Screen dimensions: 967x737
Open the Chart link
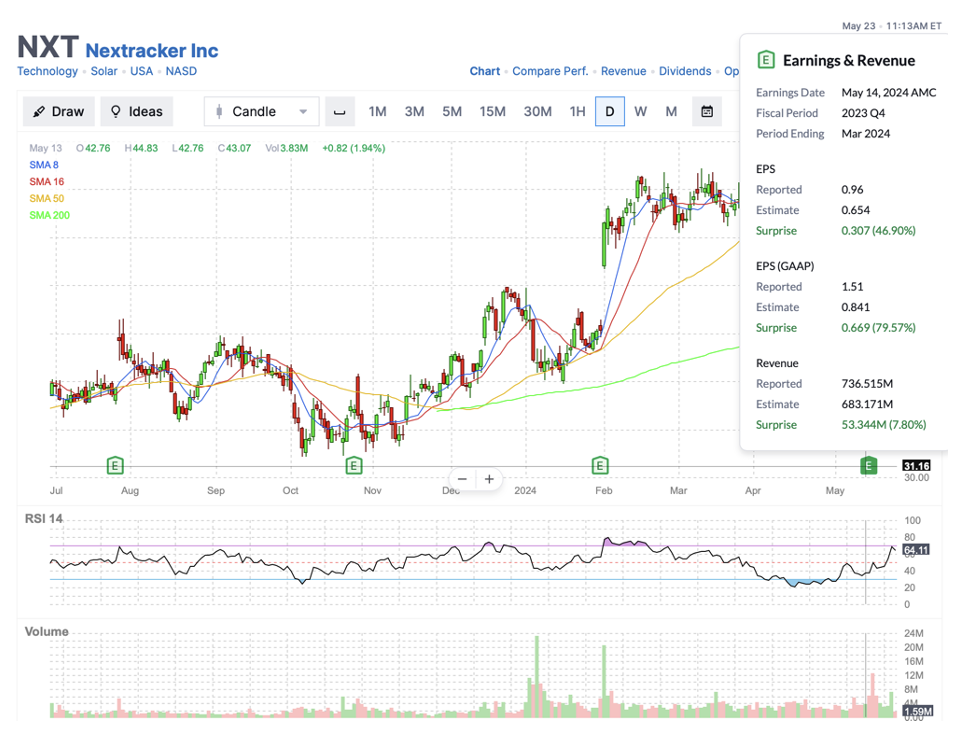(x=485, y=71)
